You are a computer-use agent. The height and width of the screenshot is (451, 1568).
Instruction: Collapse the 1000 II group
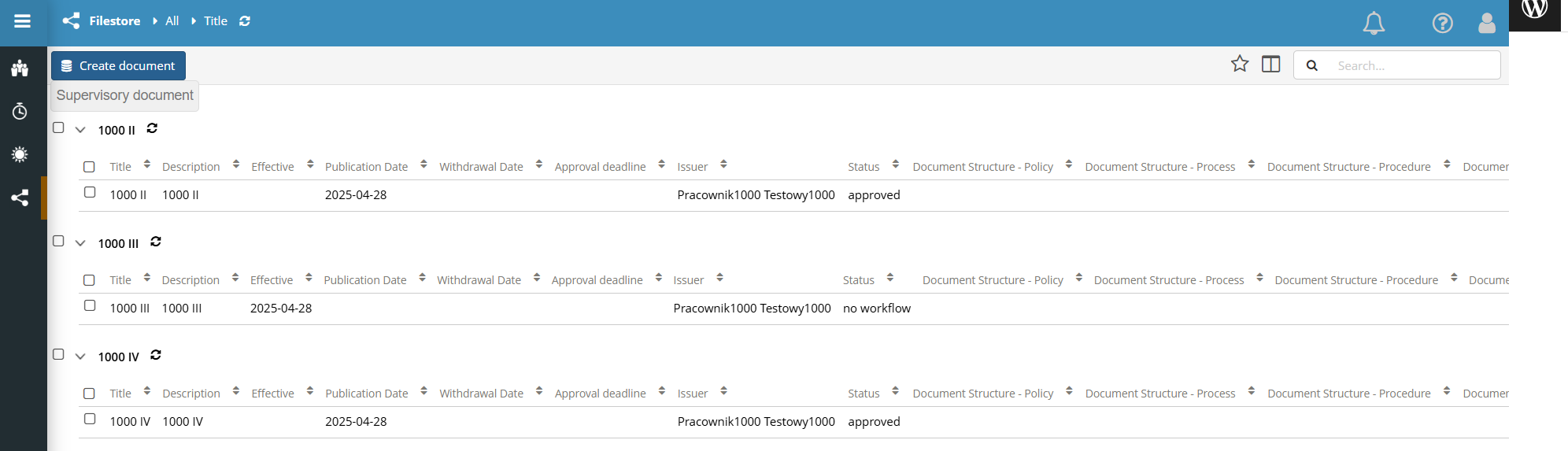[80, 130]
